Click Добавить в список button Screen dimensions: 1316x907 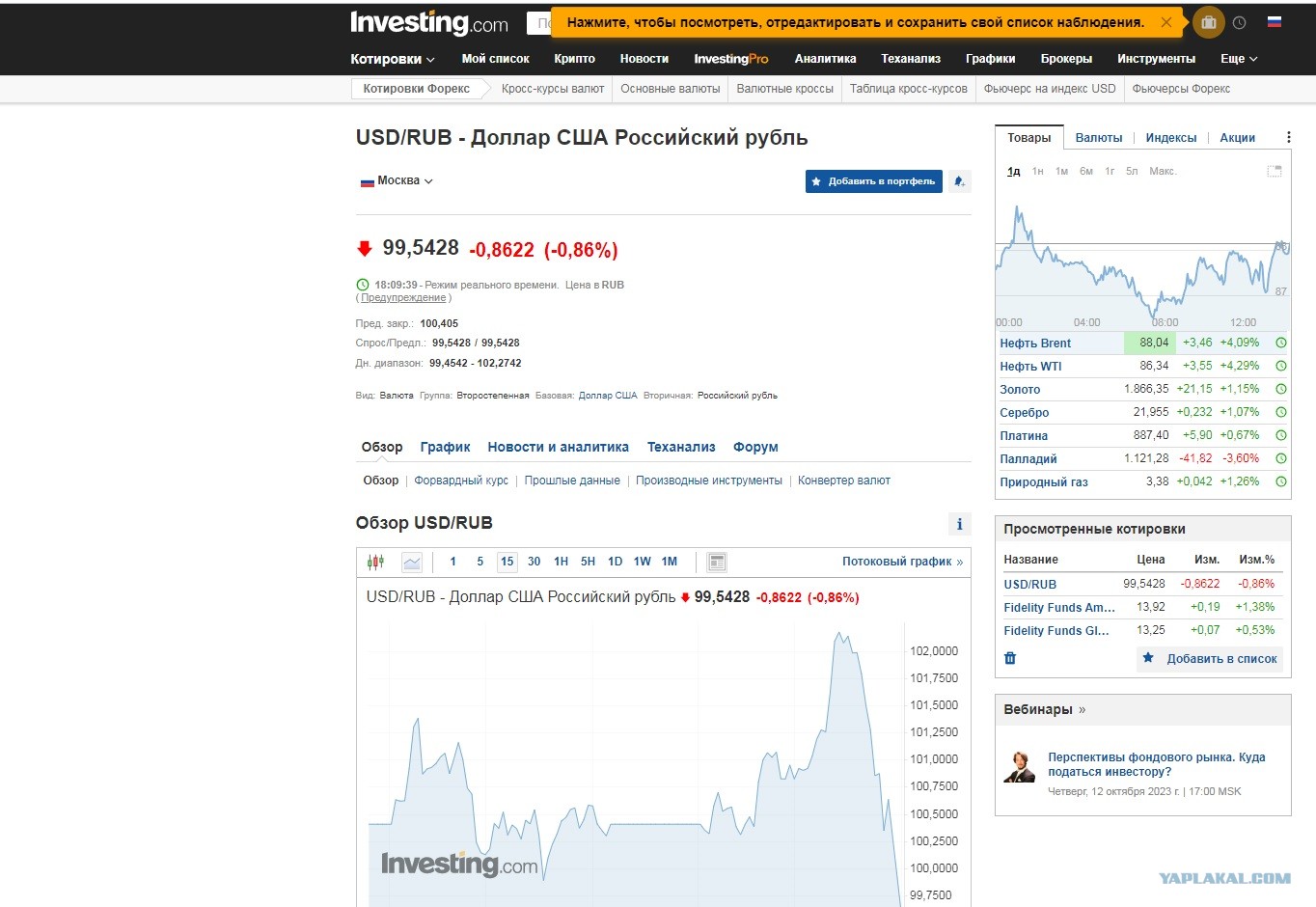coord(1210,658)
